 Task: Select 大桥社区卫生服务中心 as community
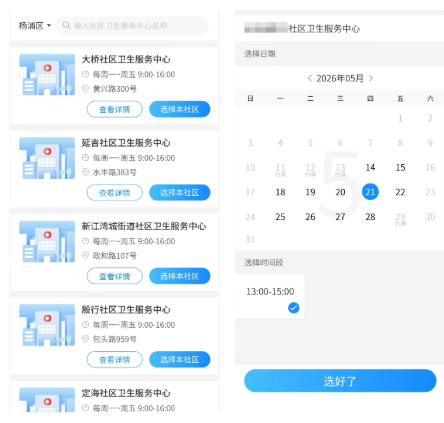180,109
